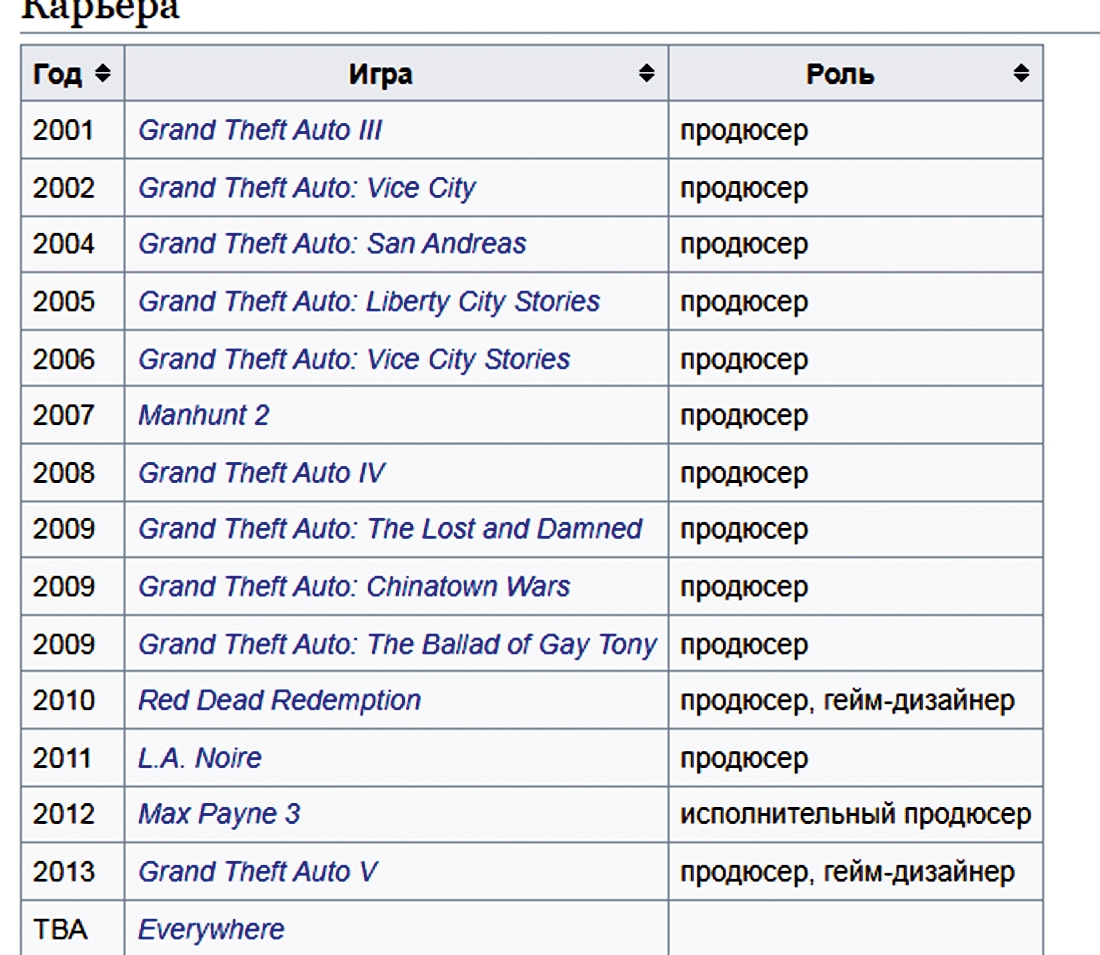Follow the Everywhere game link

pyautogui.click(x=211, y=930)
